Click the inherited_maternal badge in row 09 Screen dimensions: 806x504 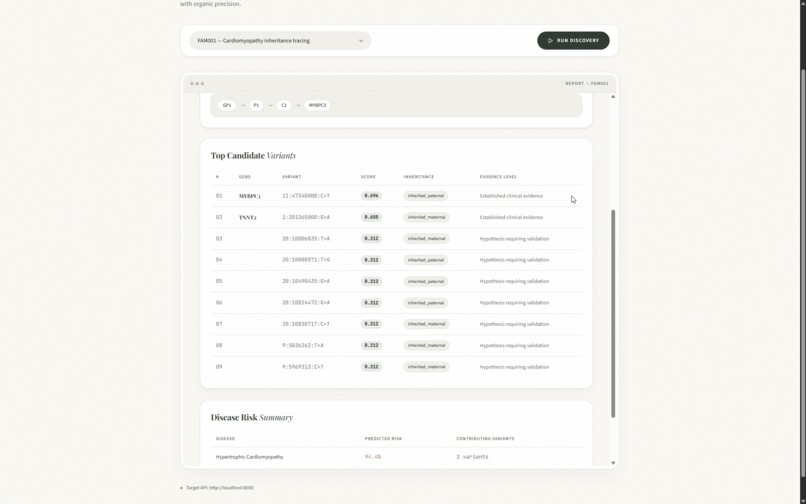[x=426, y=367]
